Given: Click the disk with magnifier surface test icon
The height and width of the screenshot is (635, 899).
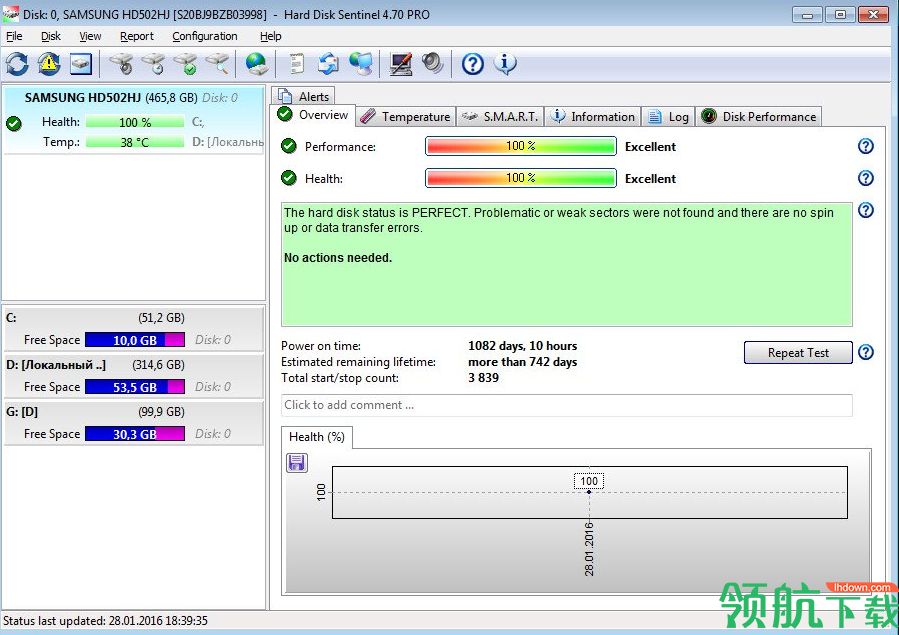Looking at the screenshot, I should pos(218,64).
